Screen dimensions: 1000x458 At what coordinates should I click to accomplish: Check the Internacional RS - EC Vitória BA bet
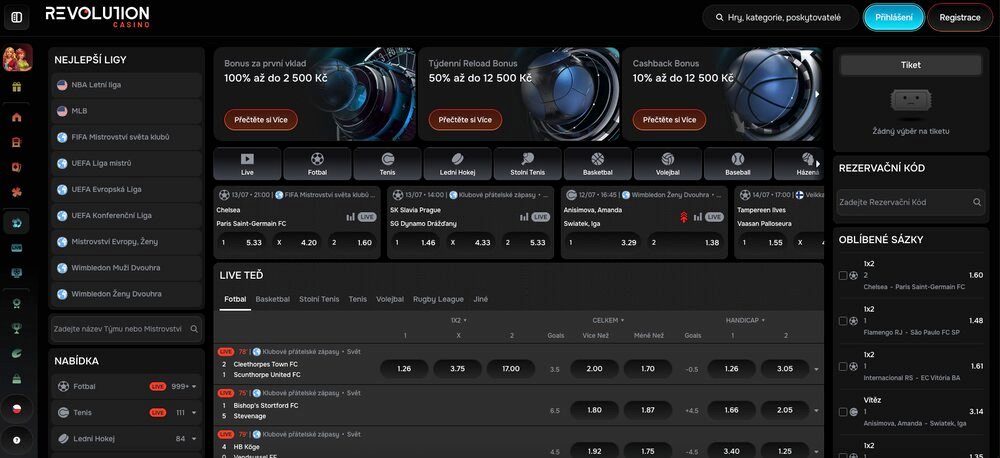point(843,366)
